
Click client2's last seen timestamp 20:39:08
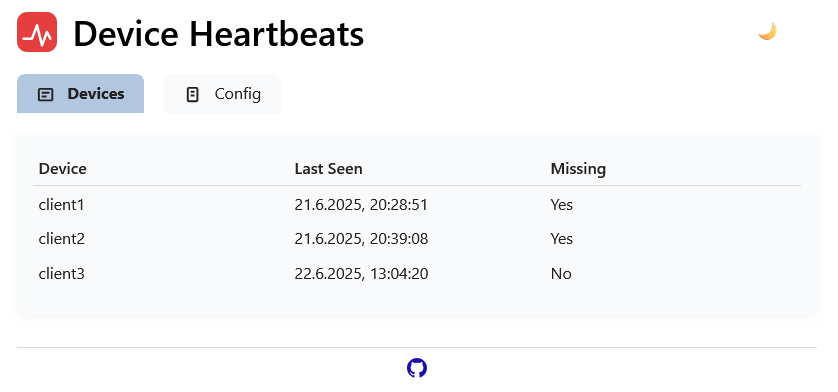click(361, 239)
